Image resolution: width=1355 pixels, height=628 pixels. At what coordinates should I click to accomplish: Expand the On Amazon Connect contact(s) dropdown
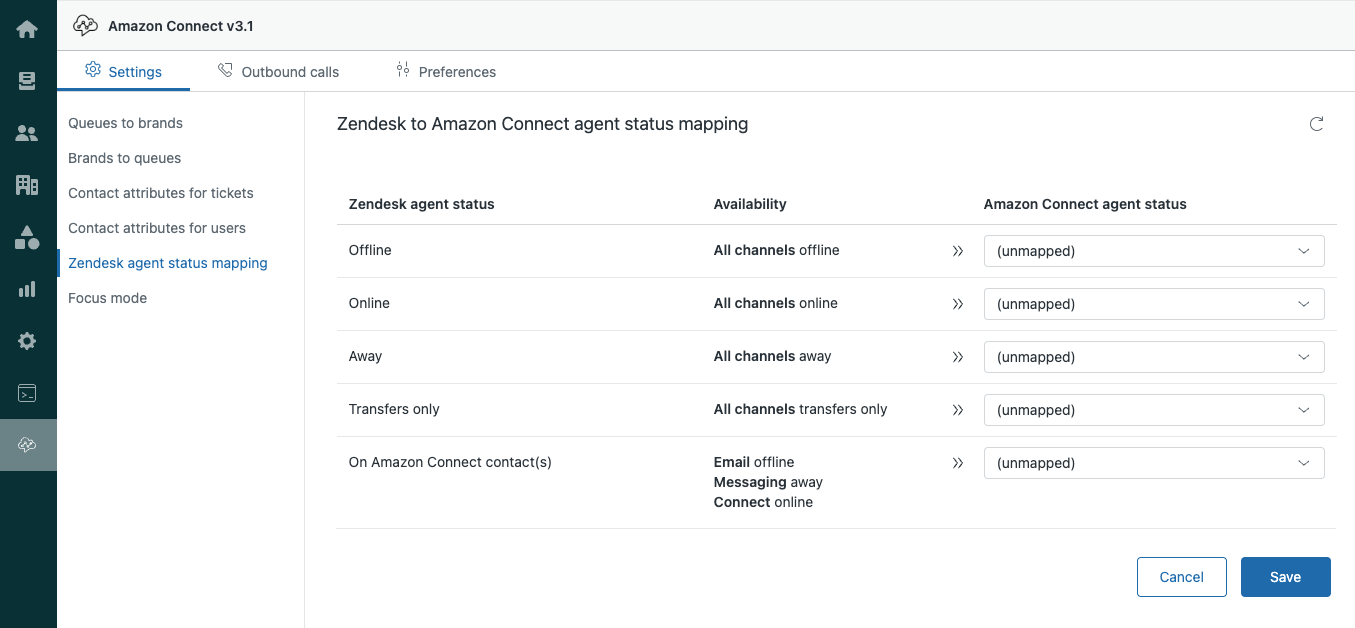(x=1154, y=463)
